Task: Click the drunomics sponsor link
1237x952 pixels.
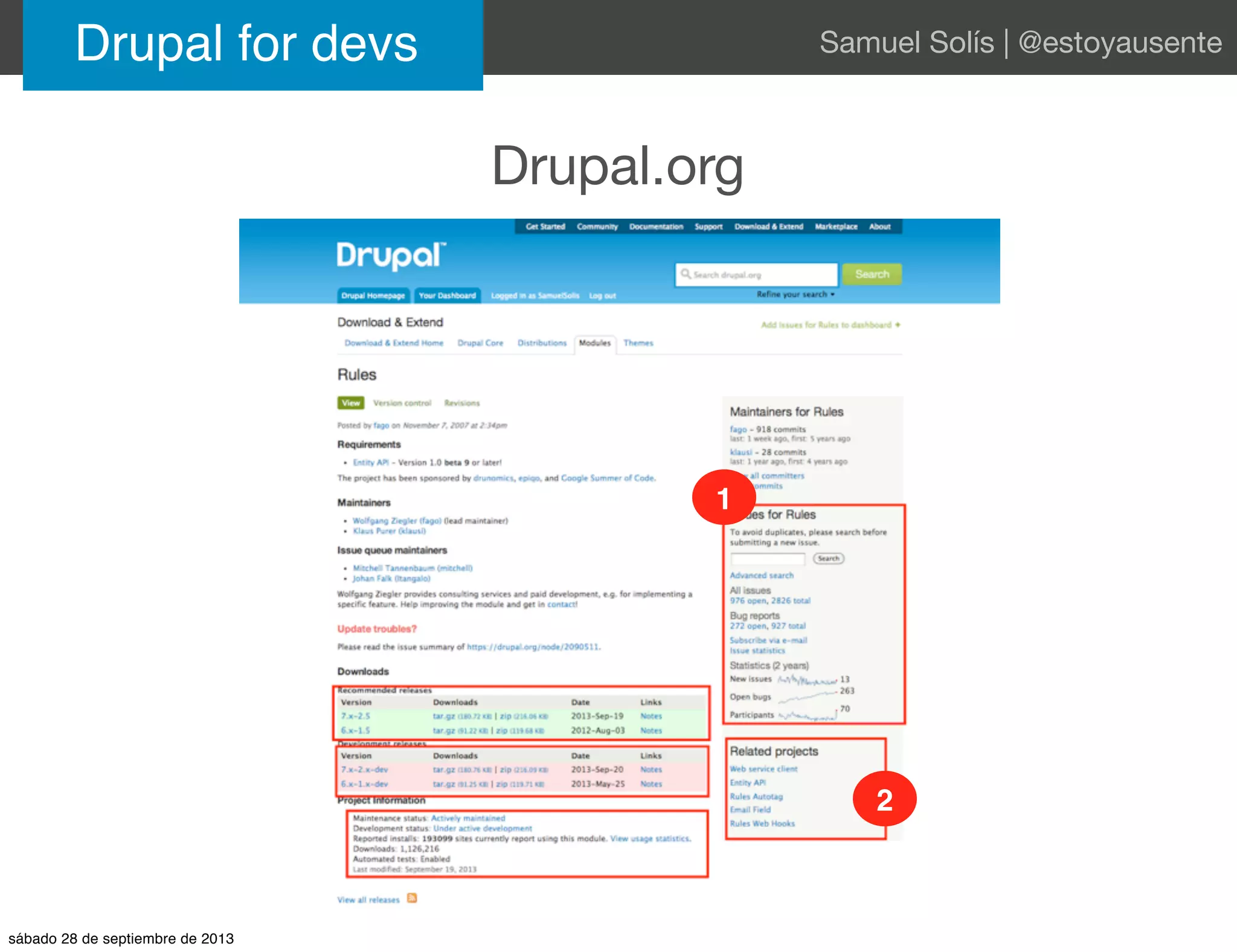Action: coord(493,478)
